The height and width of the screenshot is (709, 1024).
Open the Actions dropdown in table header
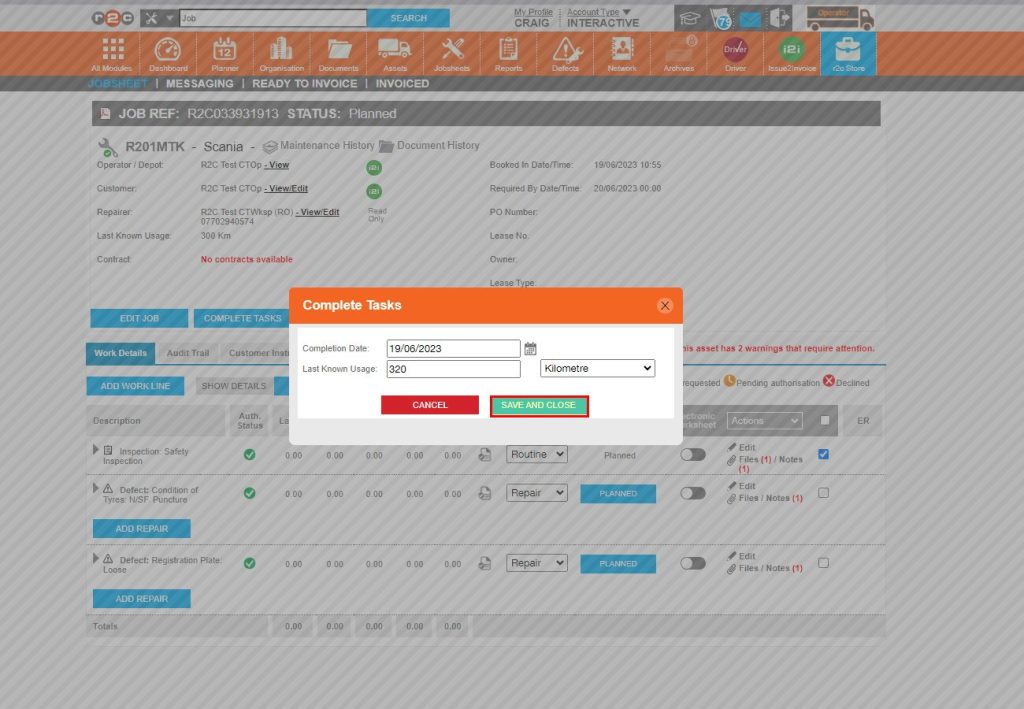[765, 421]
